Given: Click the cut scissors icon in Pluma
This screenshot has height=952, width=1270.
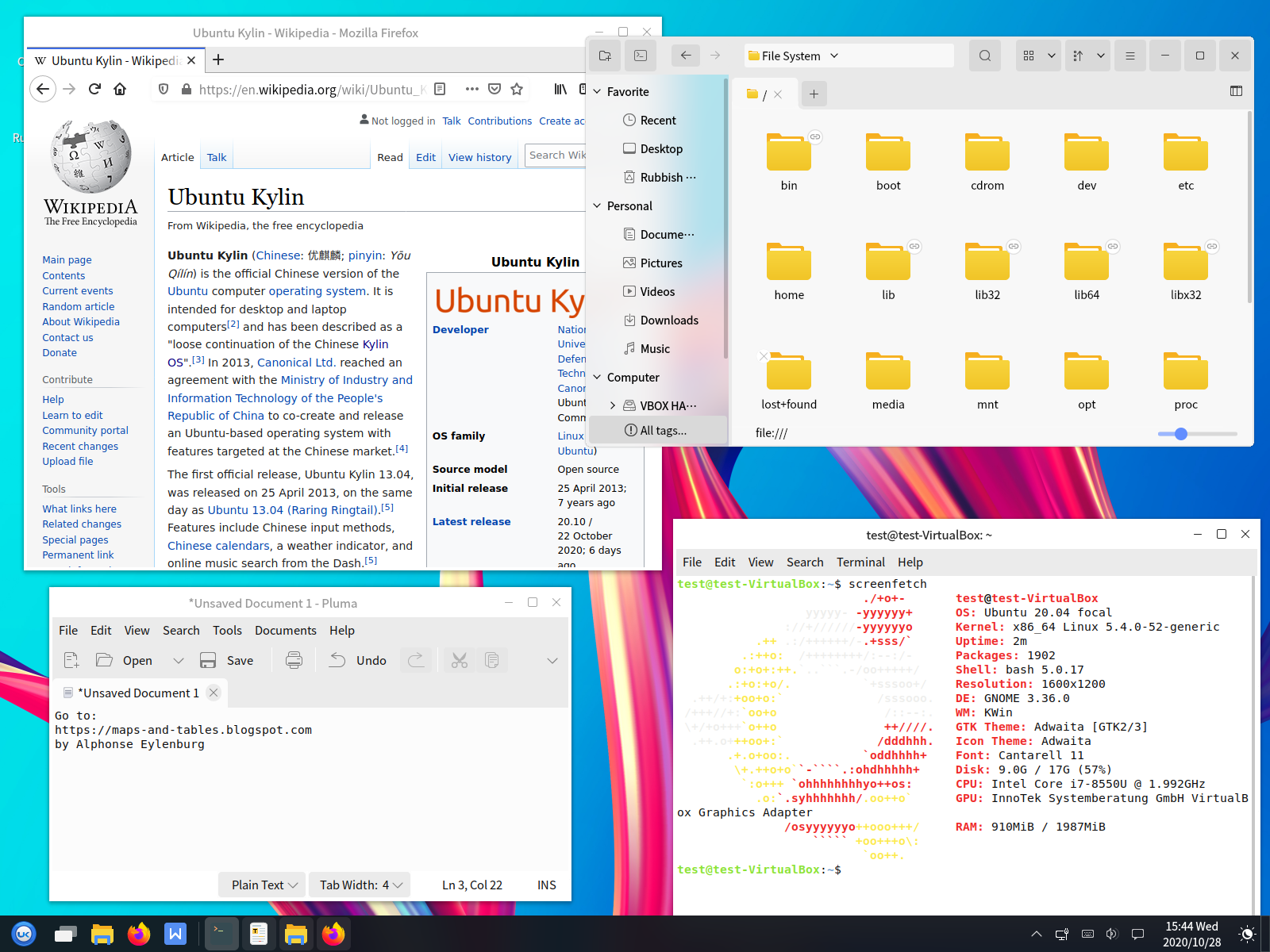Looking at the screenshot, I should coord(459,660).
